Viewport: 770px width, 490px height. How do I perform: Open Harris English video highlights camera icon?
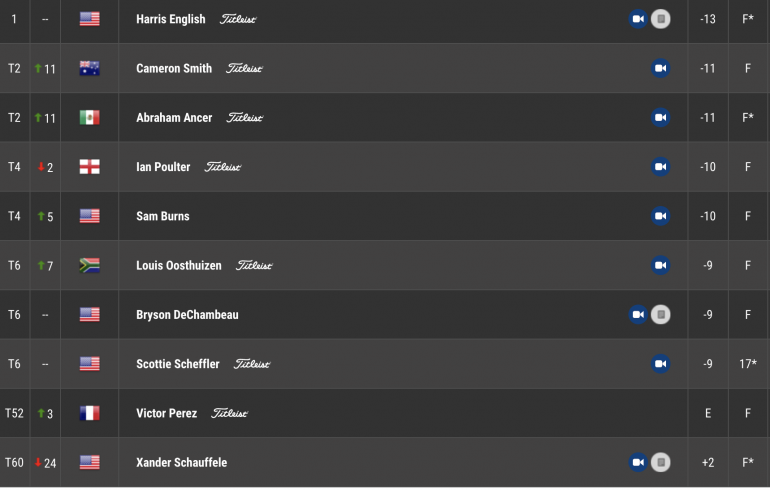pyautogui.click(x=638, y=19)
